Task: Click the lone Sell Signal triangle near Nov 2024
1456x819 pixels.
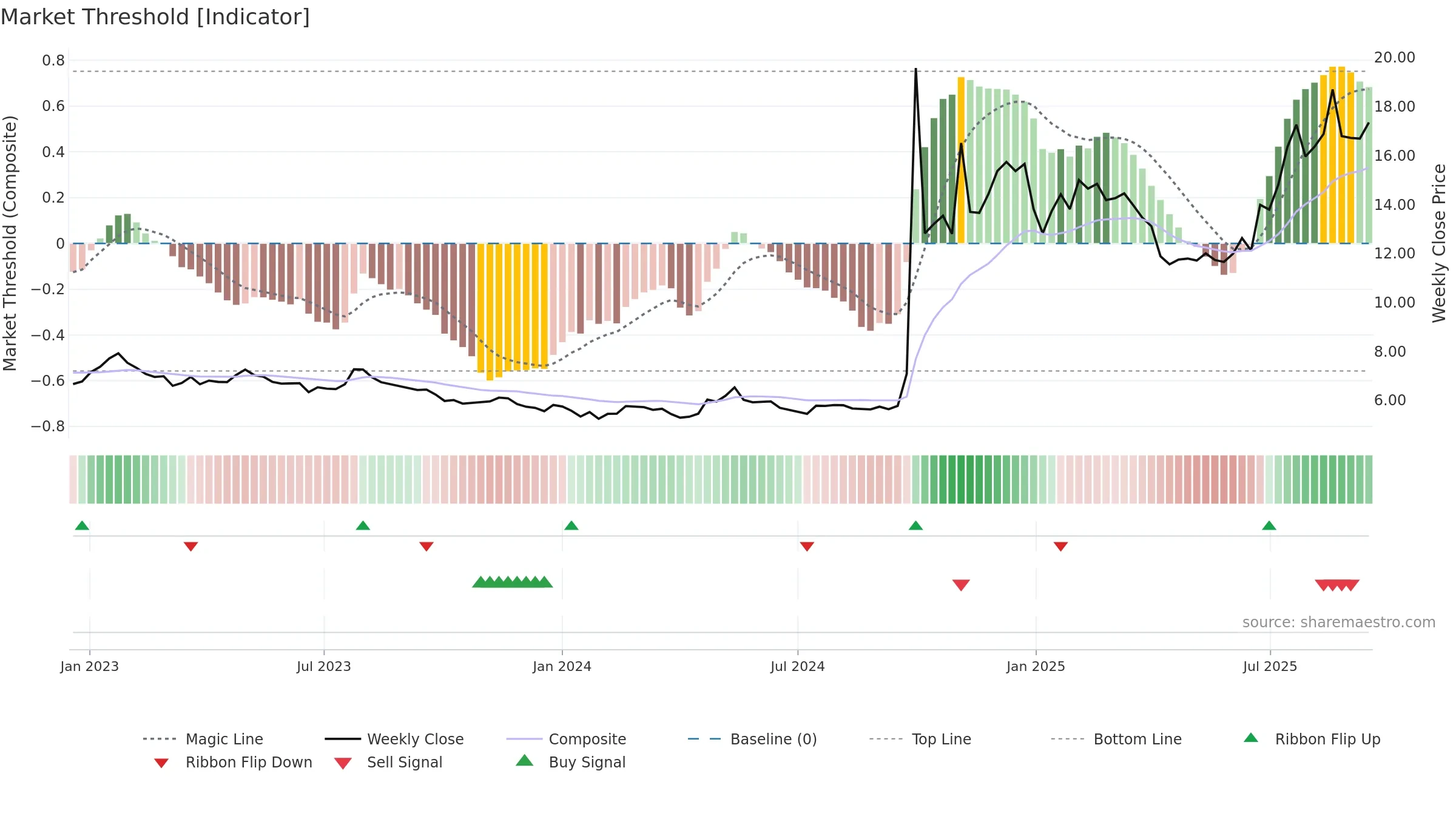Action: (x=961, y=585)
